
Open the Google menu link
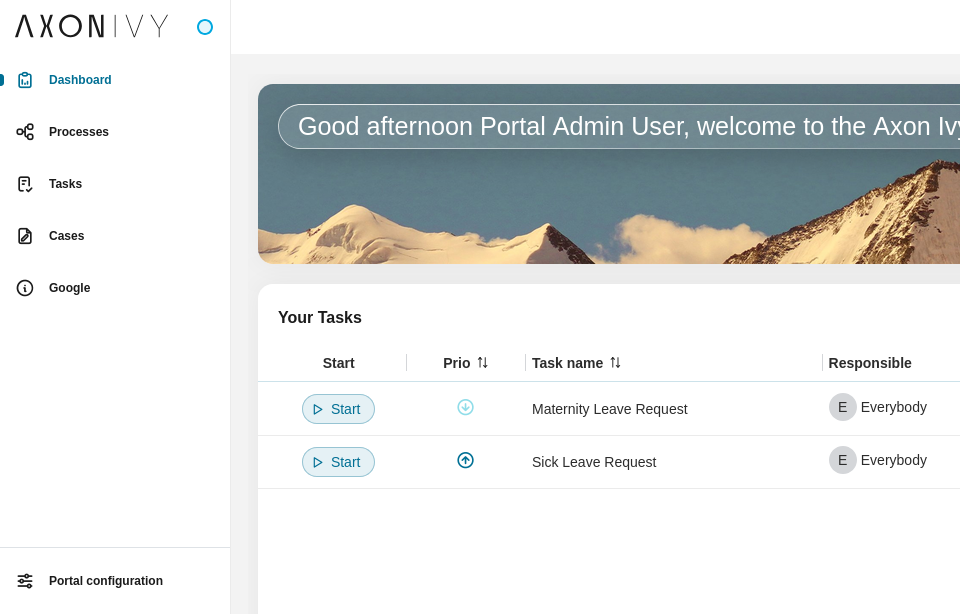[115, 288]
